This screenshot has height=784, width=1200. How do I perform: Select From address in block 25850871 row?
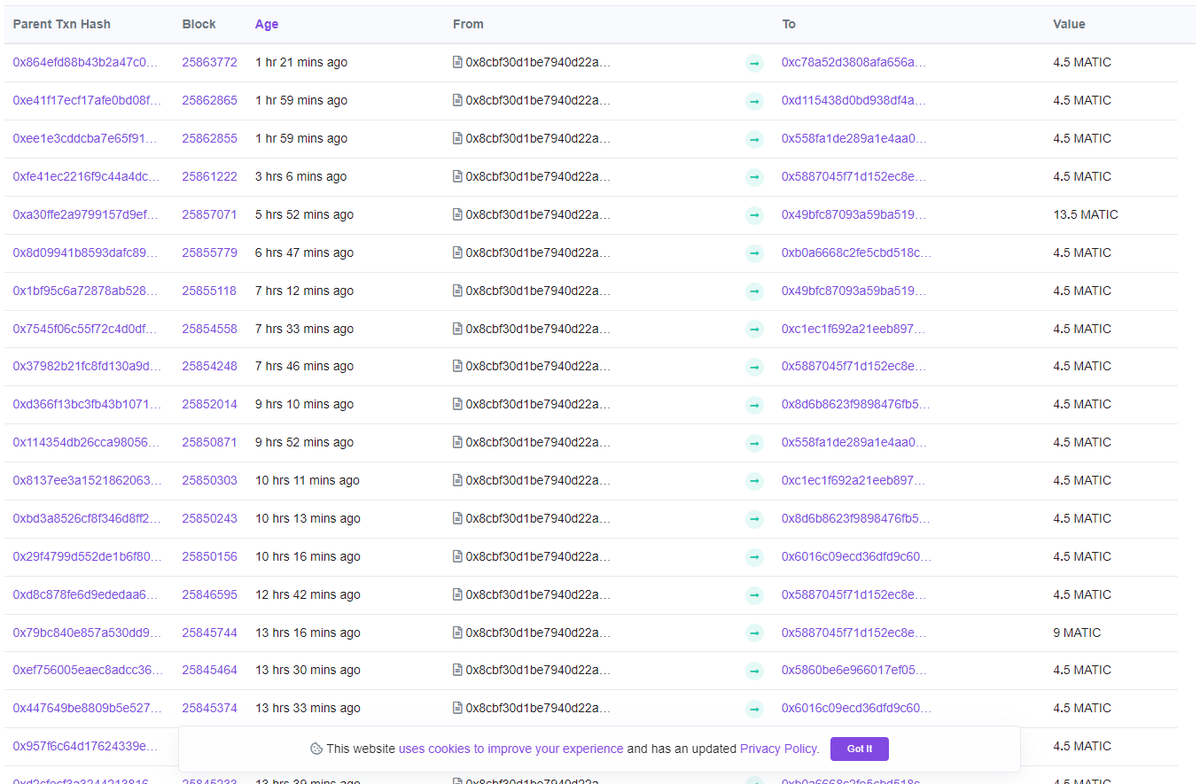click(x=538, y=442)
